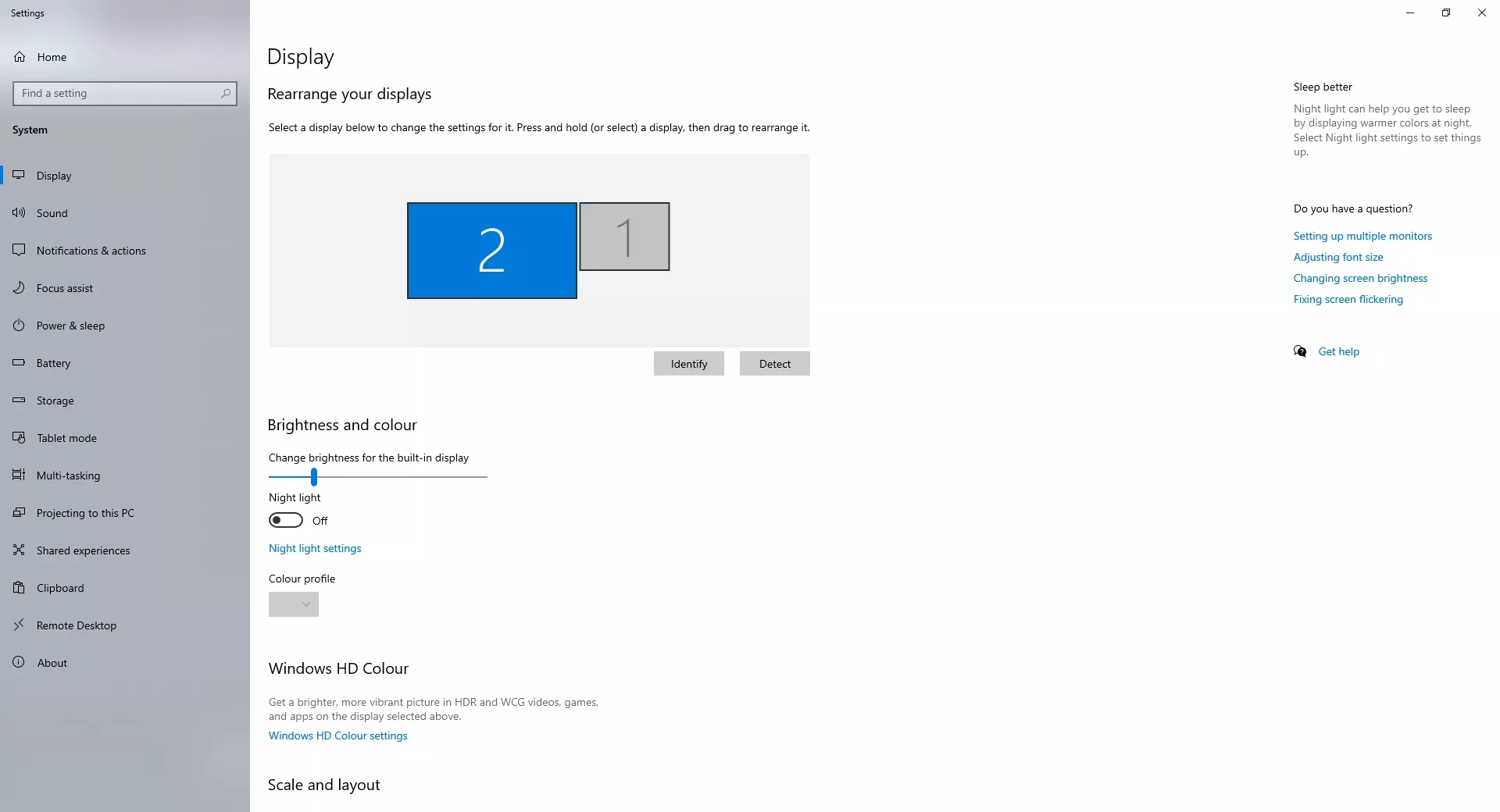Open Adjusting font size help link
Viewport: 1500px width, 812px height.
tap(1338, 257)
